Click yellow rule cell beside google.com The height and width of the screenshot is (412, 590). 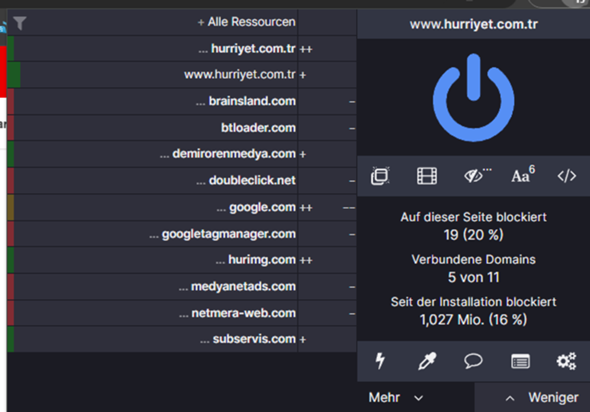click(x=11, y=207)
